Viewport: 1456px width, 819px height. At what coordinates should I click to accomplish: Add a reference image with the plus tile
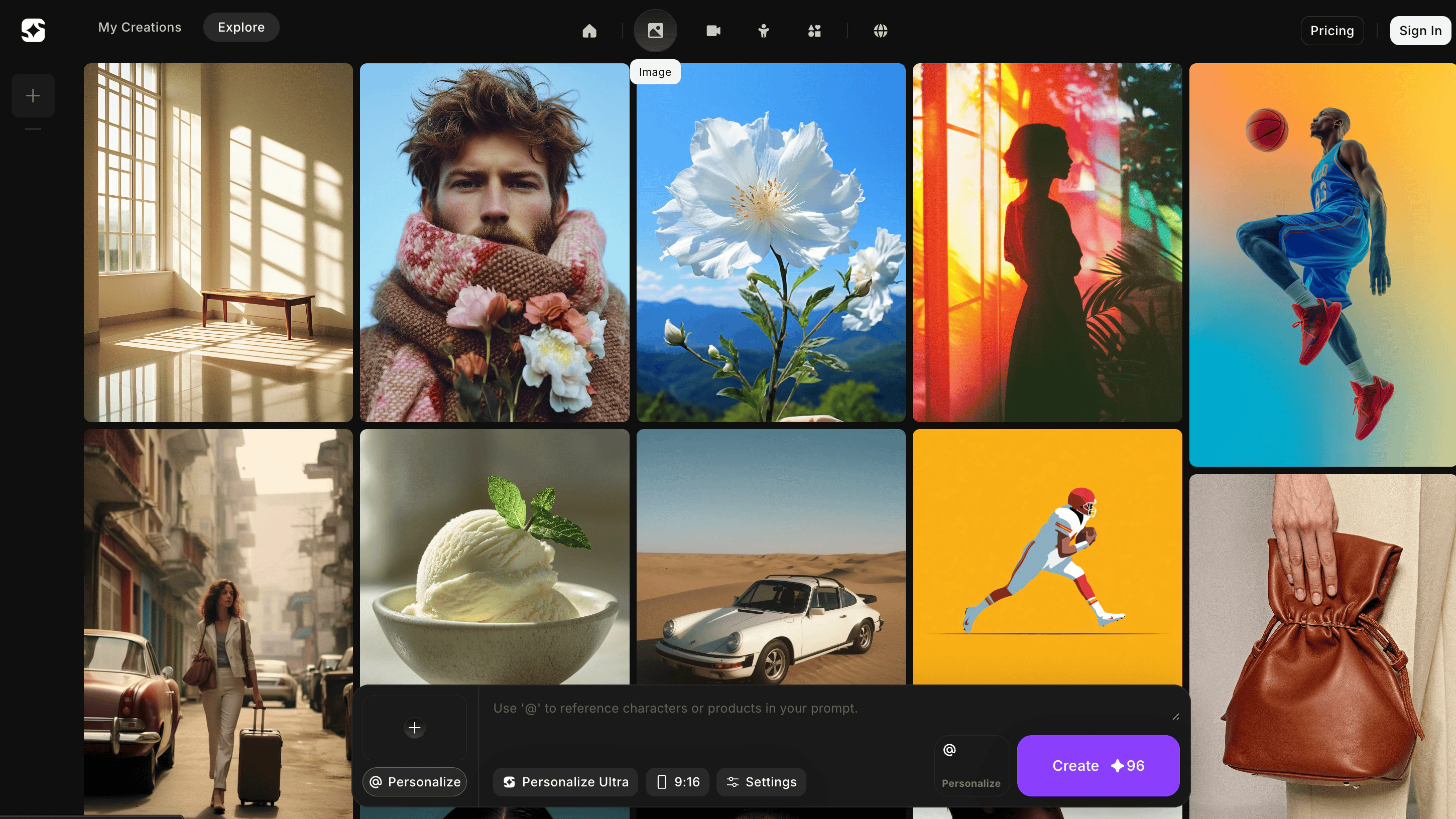point(414,728)
